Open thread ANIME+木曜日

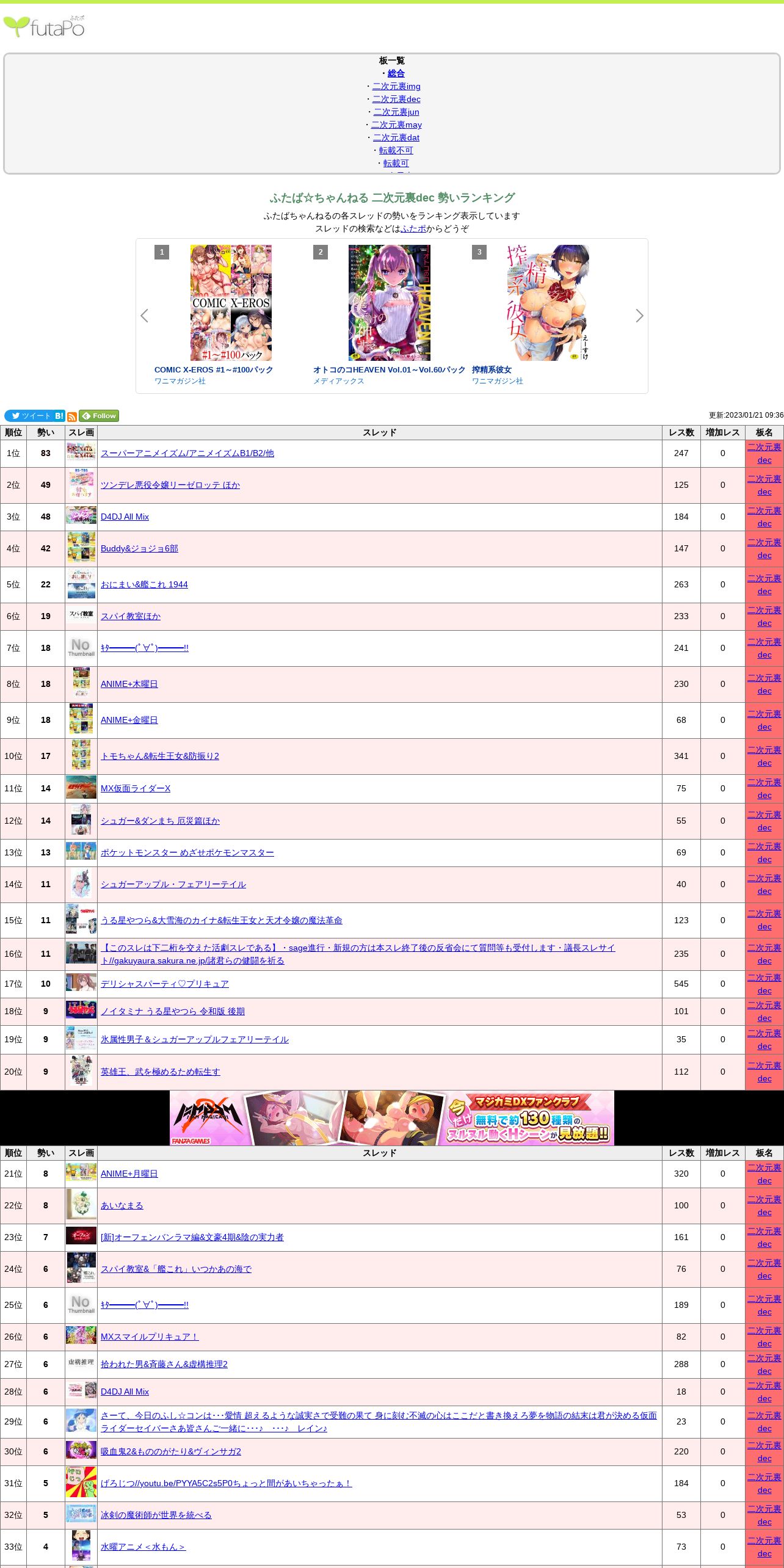(129, 684)
